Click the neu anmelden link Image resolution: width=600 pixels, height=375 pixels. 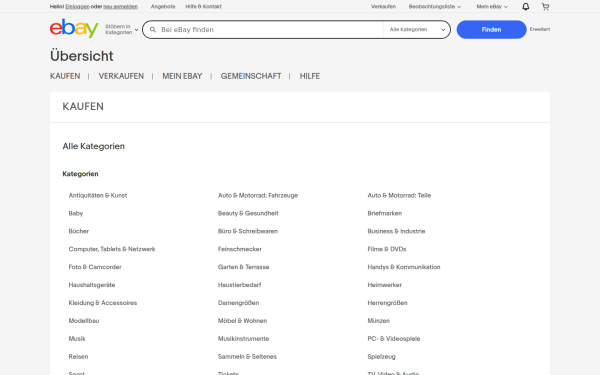[120, 7]
